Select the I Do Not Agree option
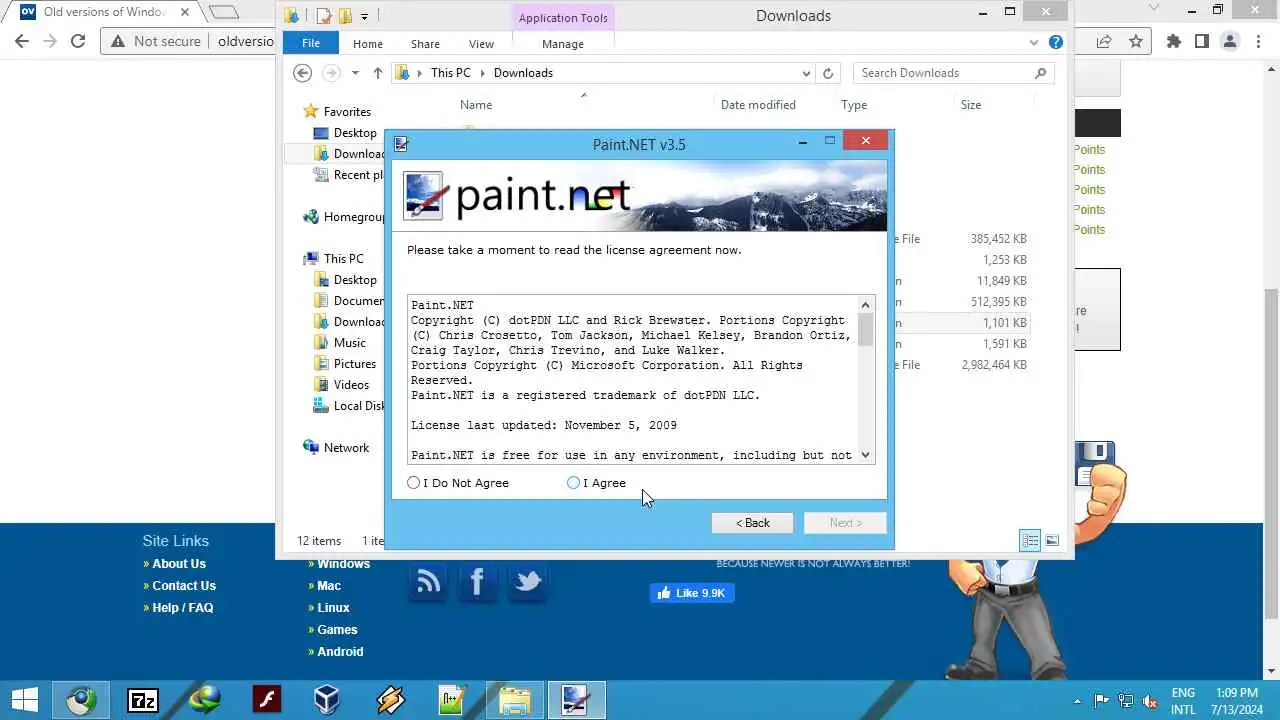 tap(414, 483)
